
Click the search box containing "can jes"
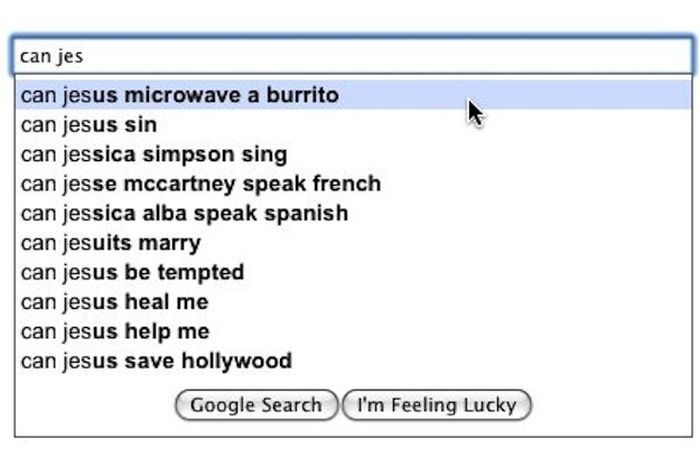(350, 56)
